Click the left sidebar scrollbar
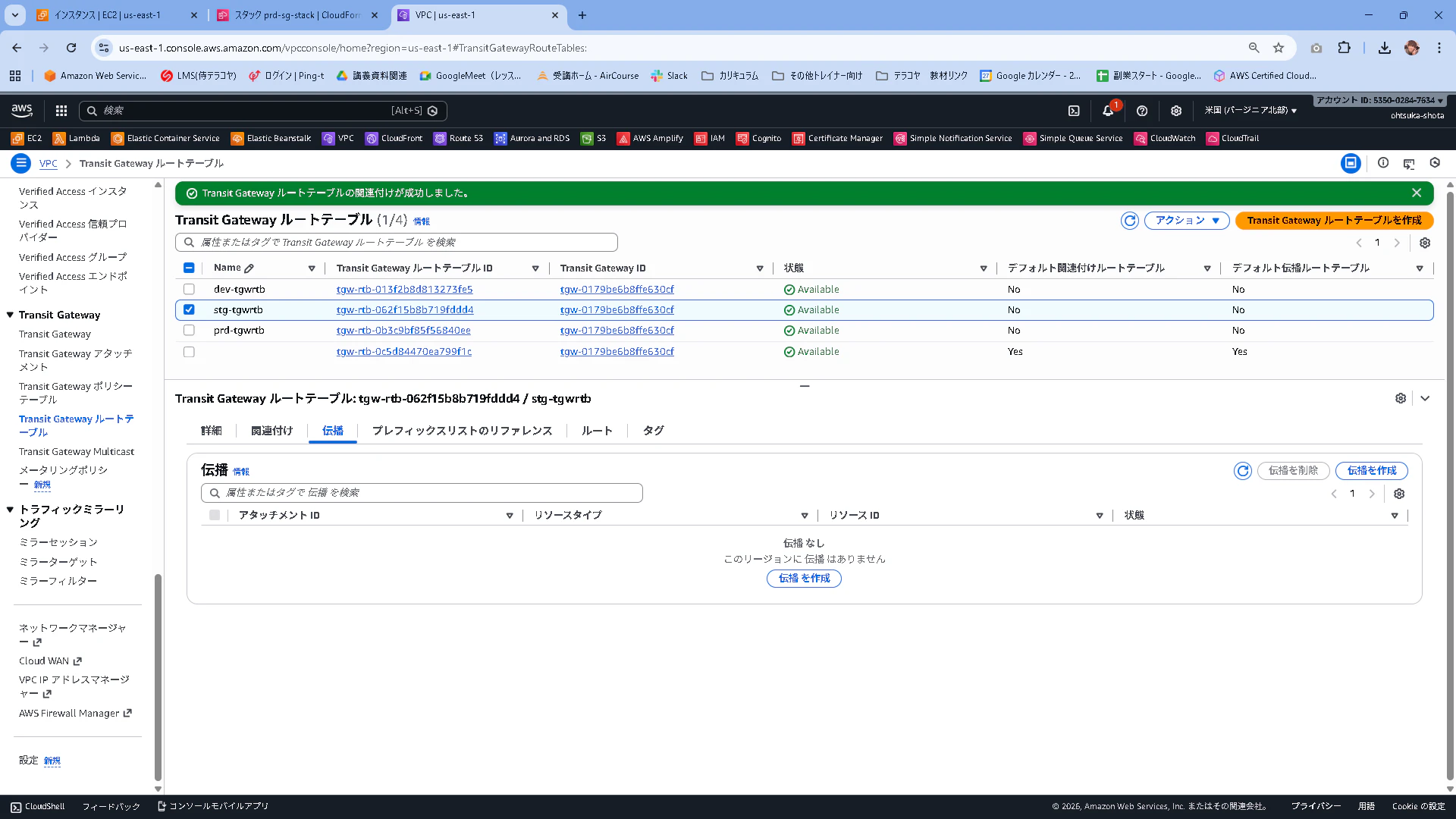1456x819 pixels. tap(158, 676)
